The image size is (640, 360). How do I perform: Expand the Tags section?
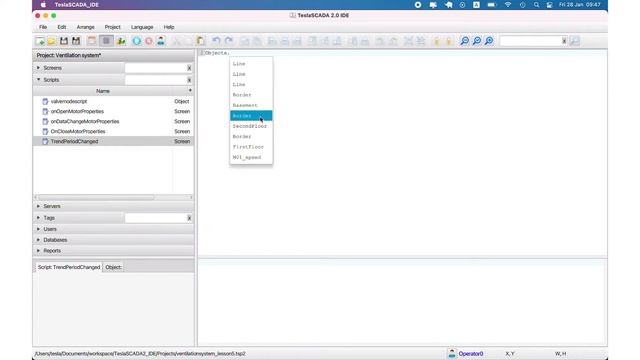coord(38,218)
